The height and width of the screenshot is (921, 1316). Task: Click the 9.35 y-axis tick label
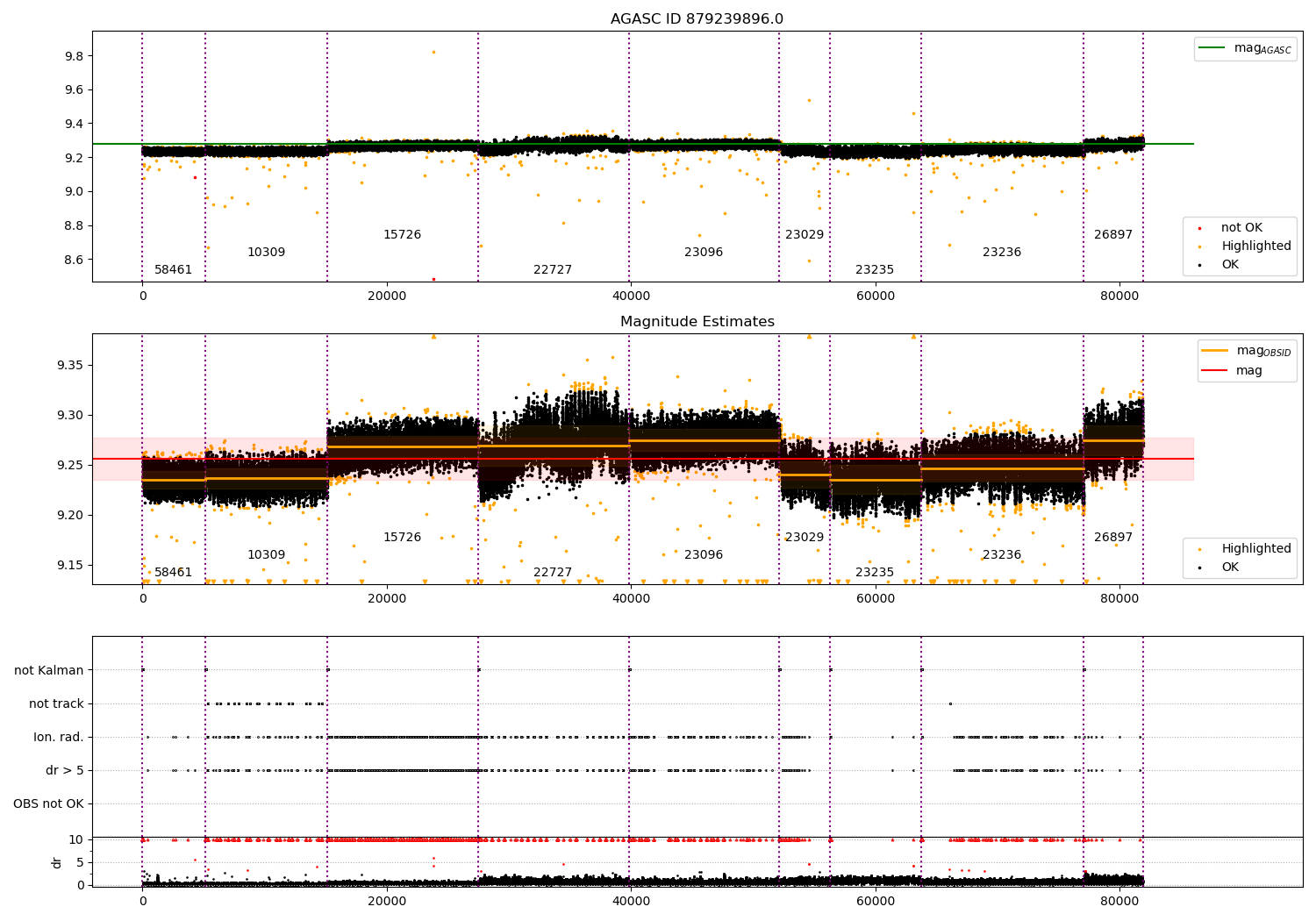click(70, 365)
